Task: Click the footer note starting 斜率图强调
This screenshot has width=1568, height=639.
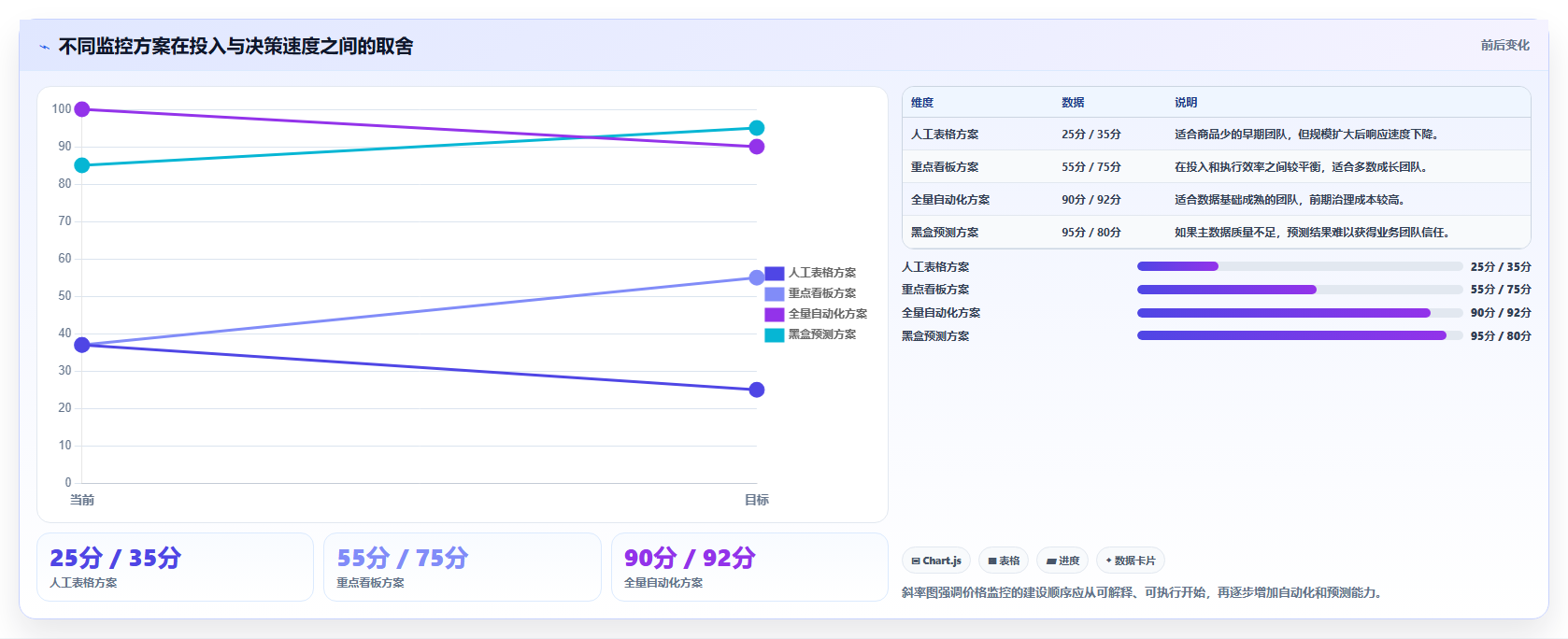Action: [x=1141, y=592]
